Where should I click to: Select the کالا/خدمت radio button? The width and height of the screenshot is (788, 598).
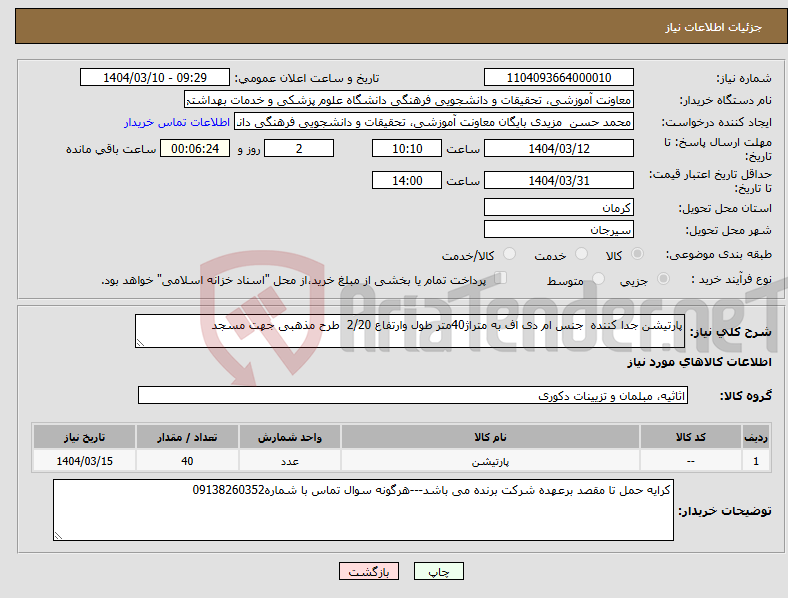(x=510, y=254)
